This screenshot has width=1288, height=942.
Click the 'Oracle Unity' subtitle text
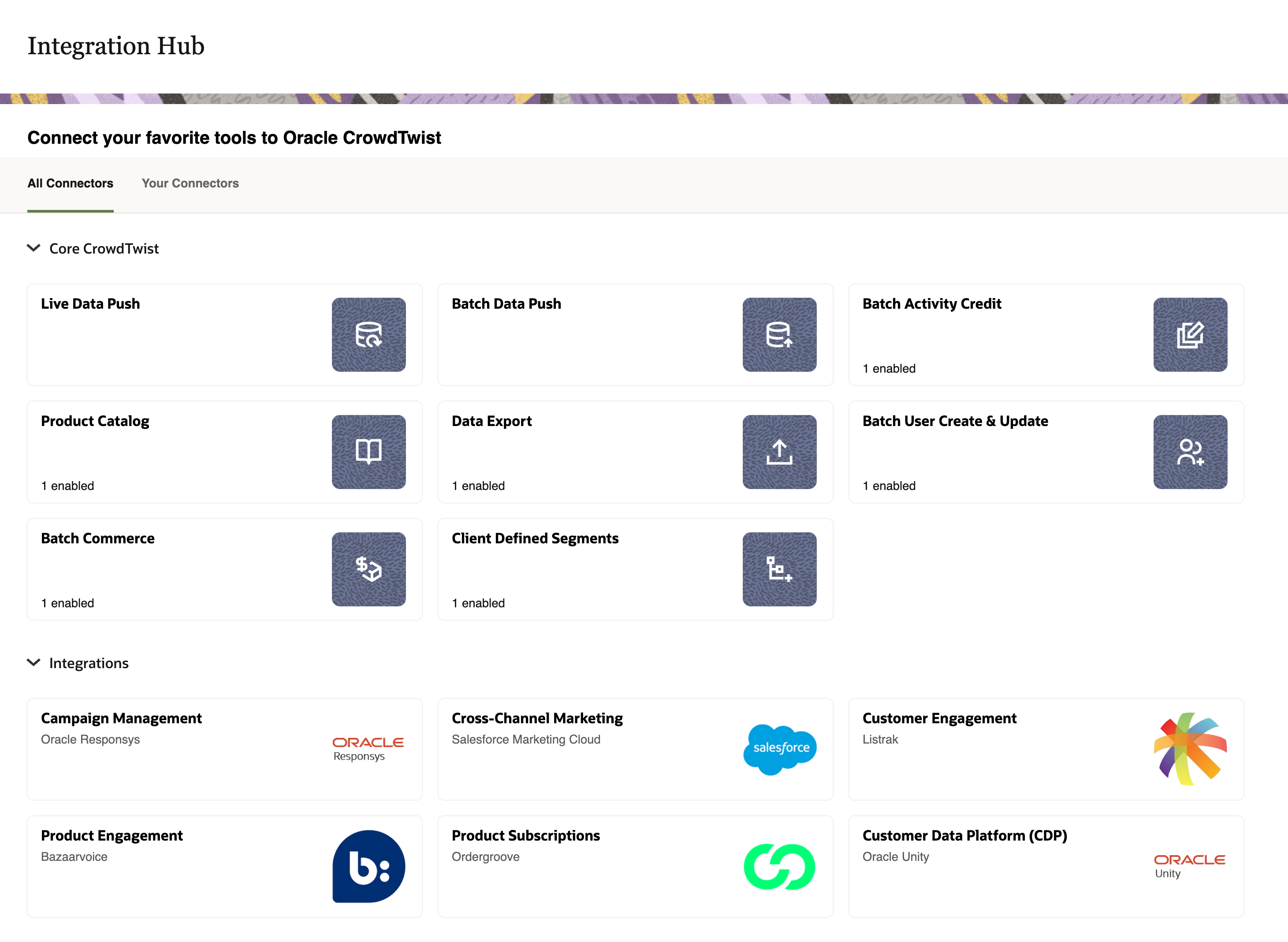point(895,857)
